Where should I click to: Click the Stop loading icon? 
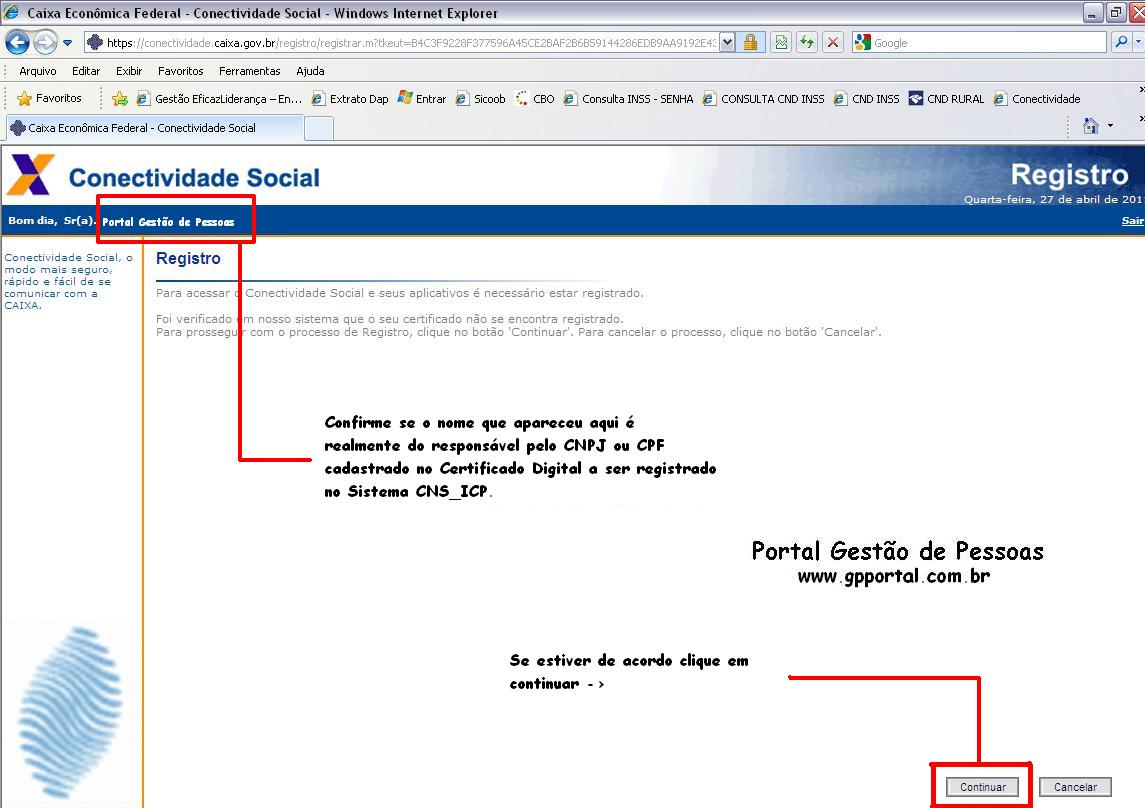(x=833, y=42)
